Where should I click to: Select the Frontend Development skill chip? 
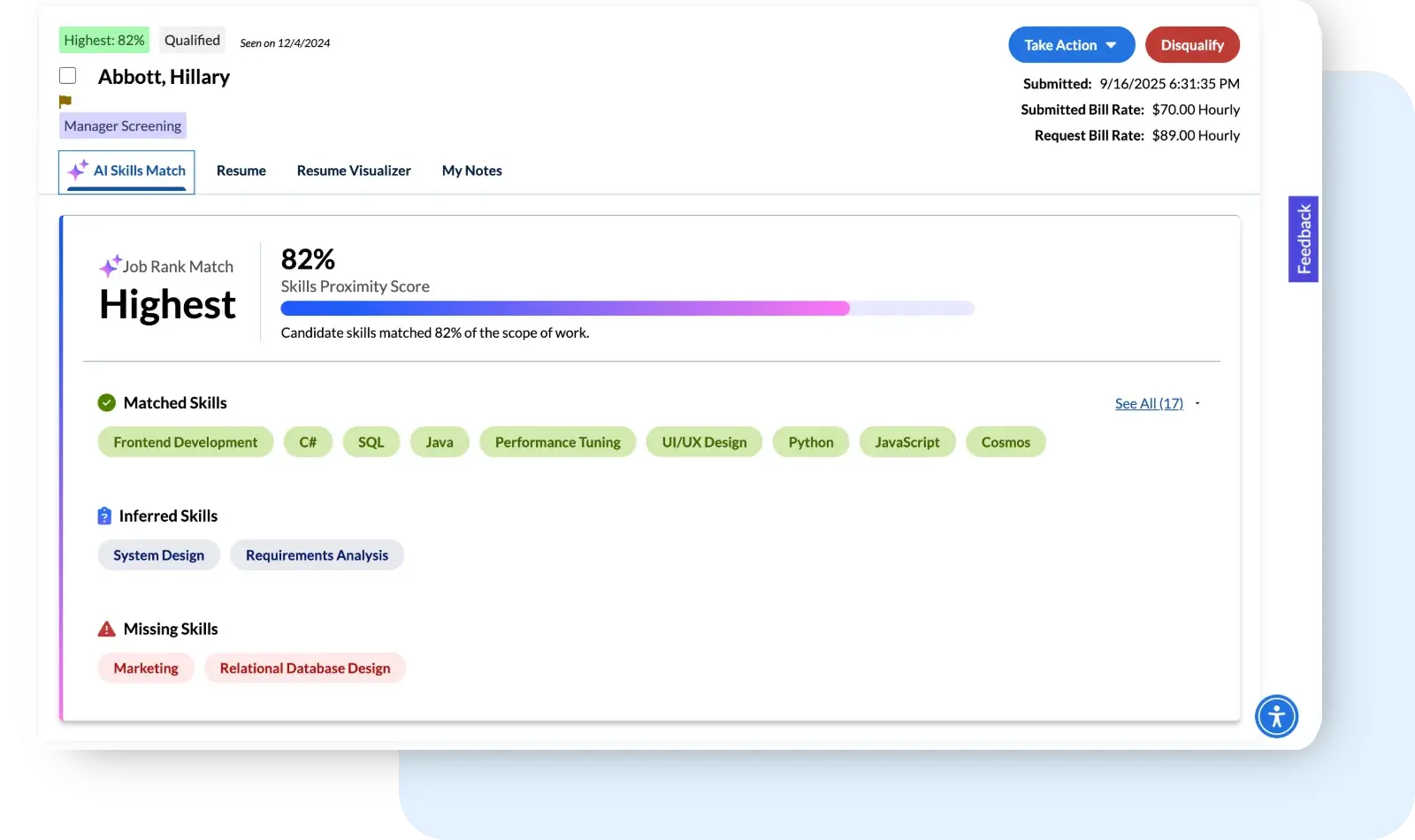click(x=186, y=442)
